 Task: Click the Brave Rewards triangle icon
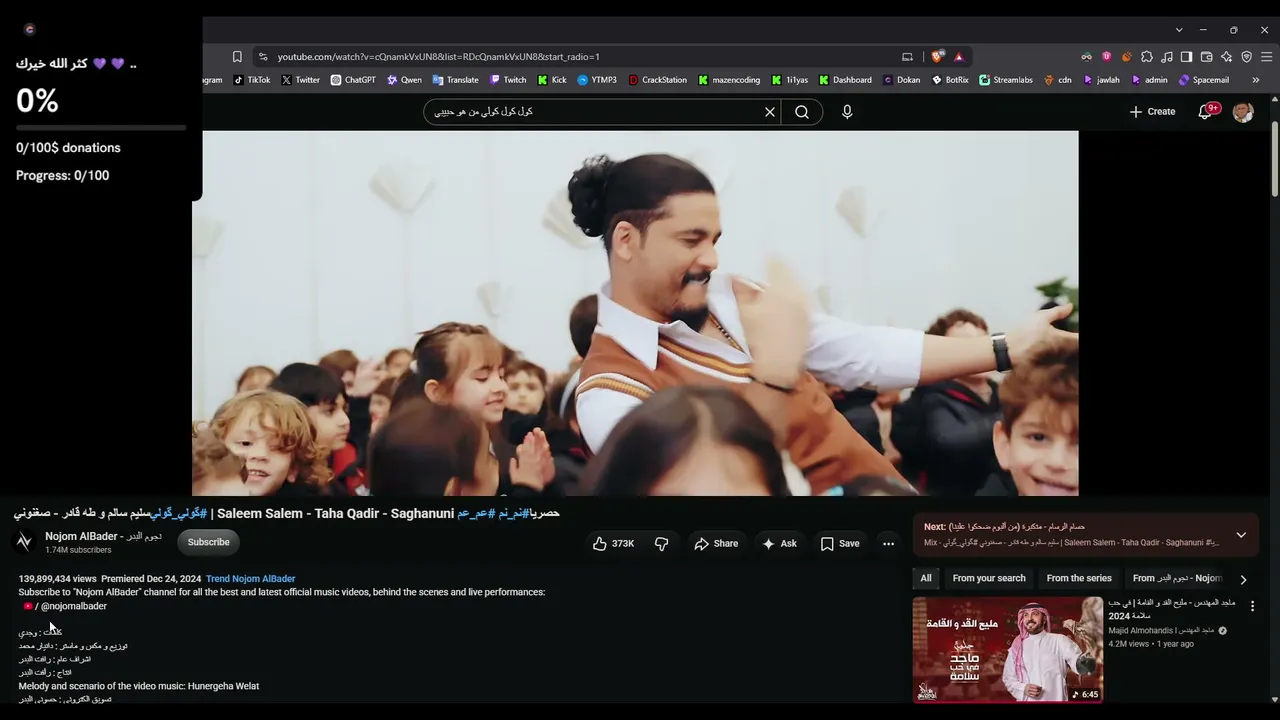[x=959, y=57]
